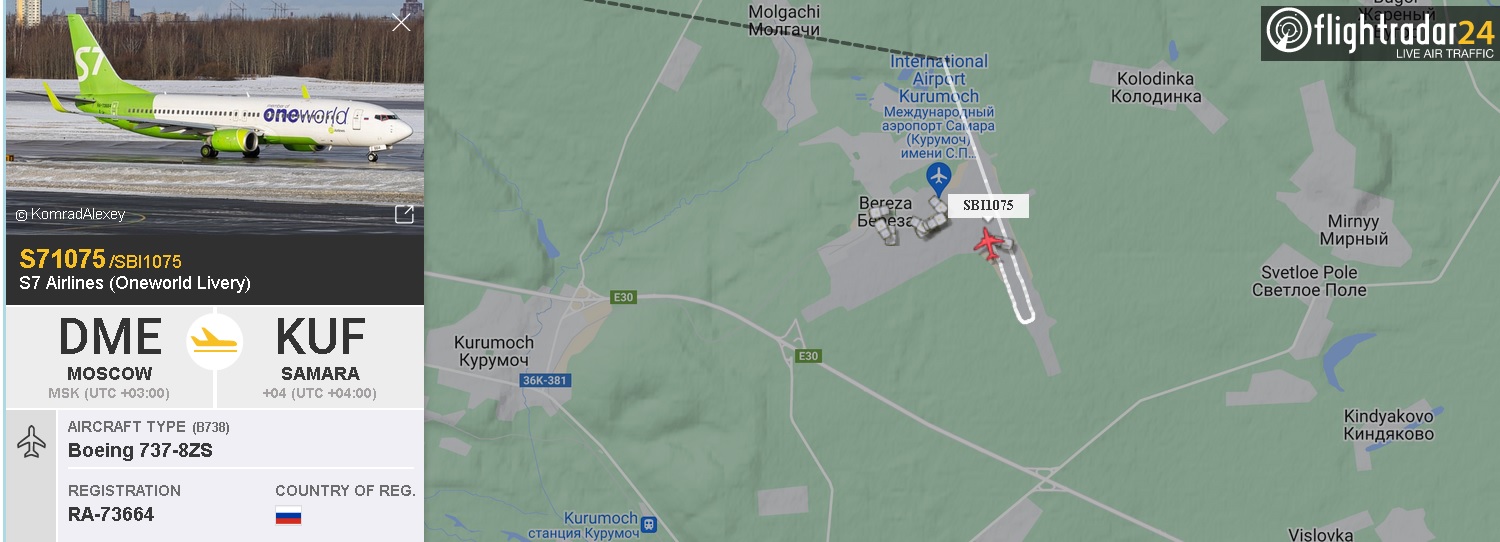
Task: Click the Flightradar24 logo
Action: pyautogui.click(x=1379, y=33)
